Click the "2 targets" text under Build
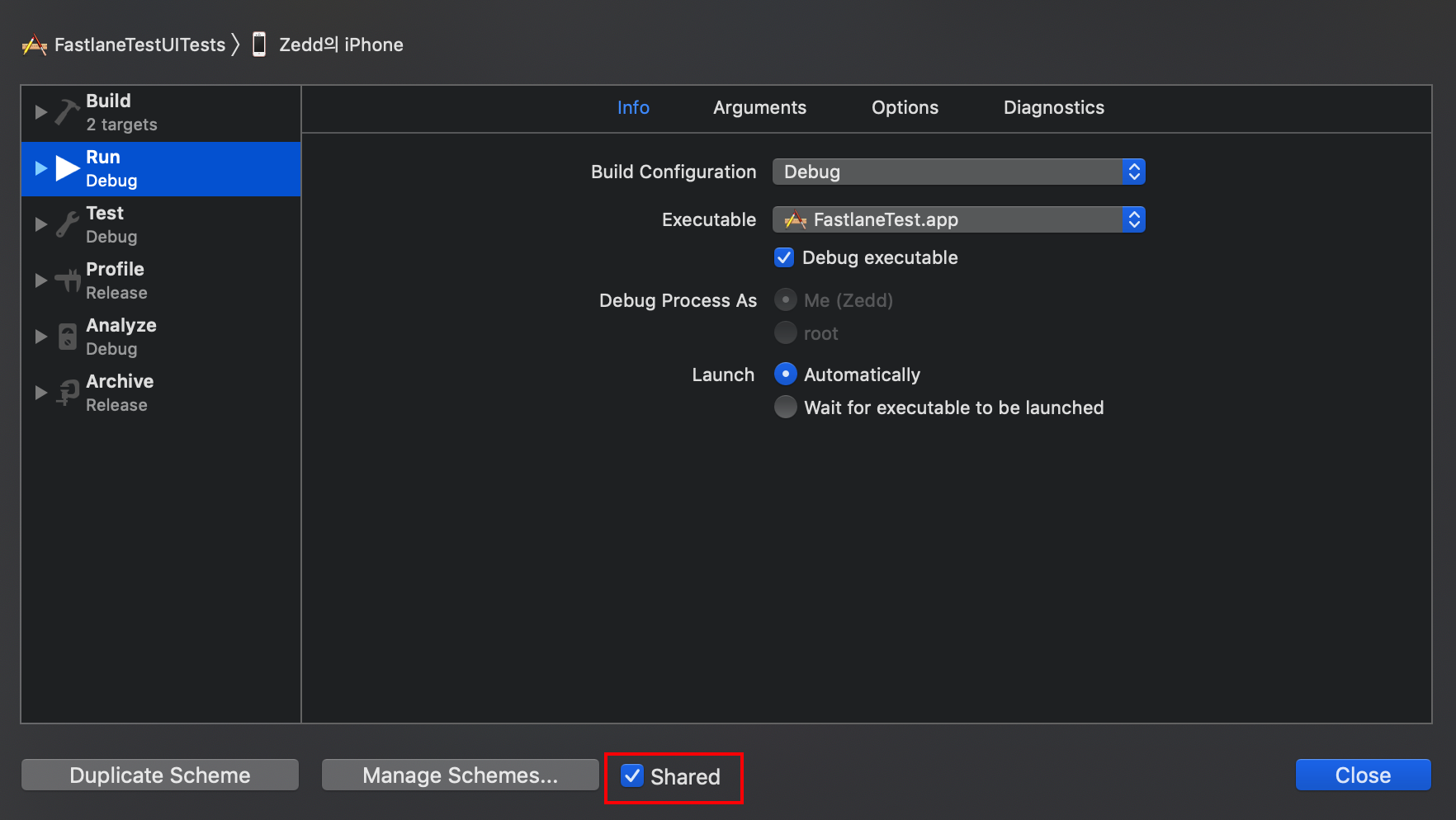The width and height of the screenshot is (1456, 820). [121, 125]
